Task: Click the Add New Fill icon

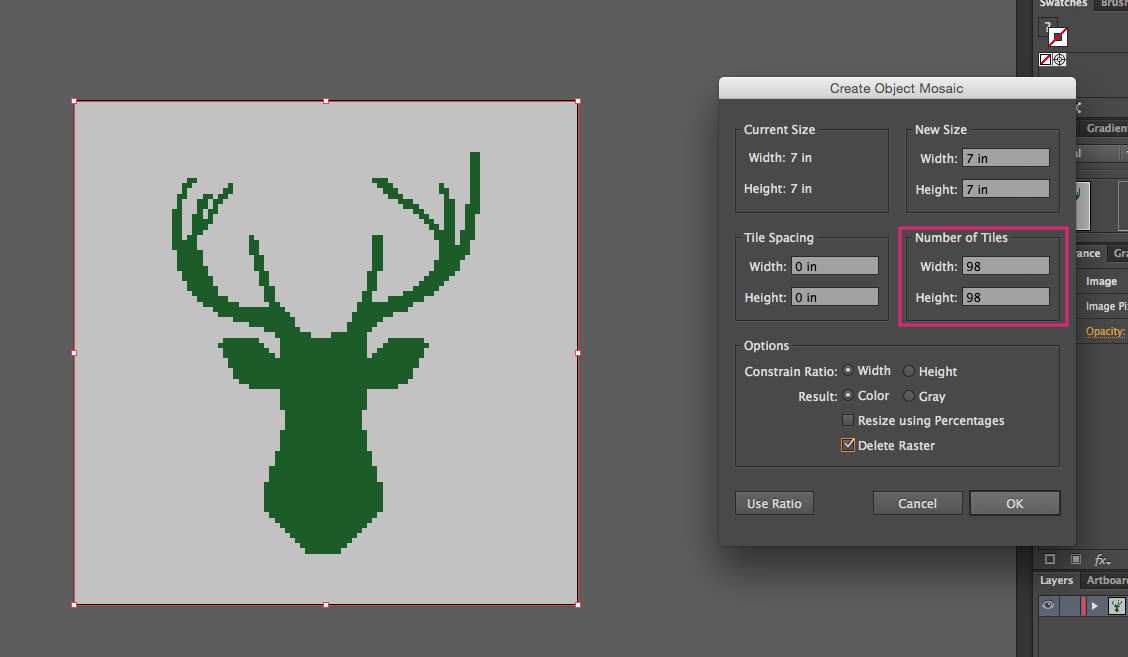Action: 1075,559
